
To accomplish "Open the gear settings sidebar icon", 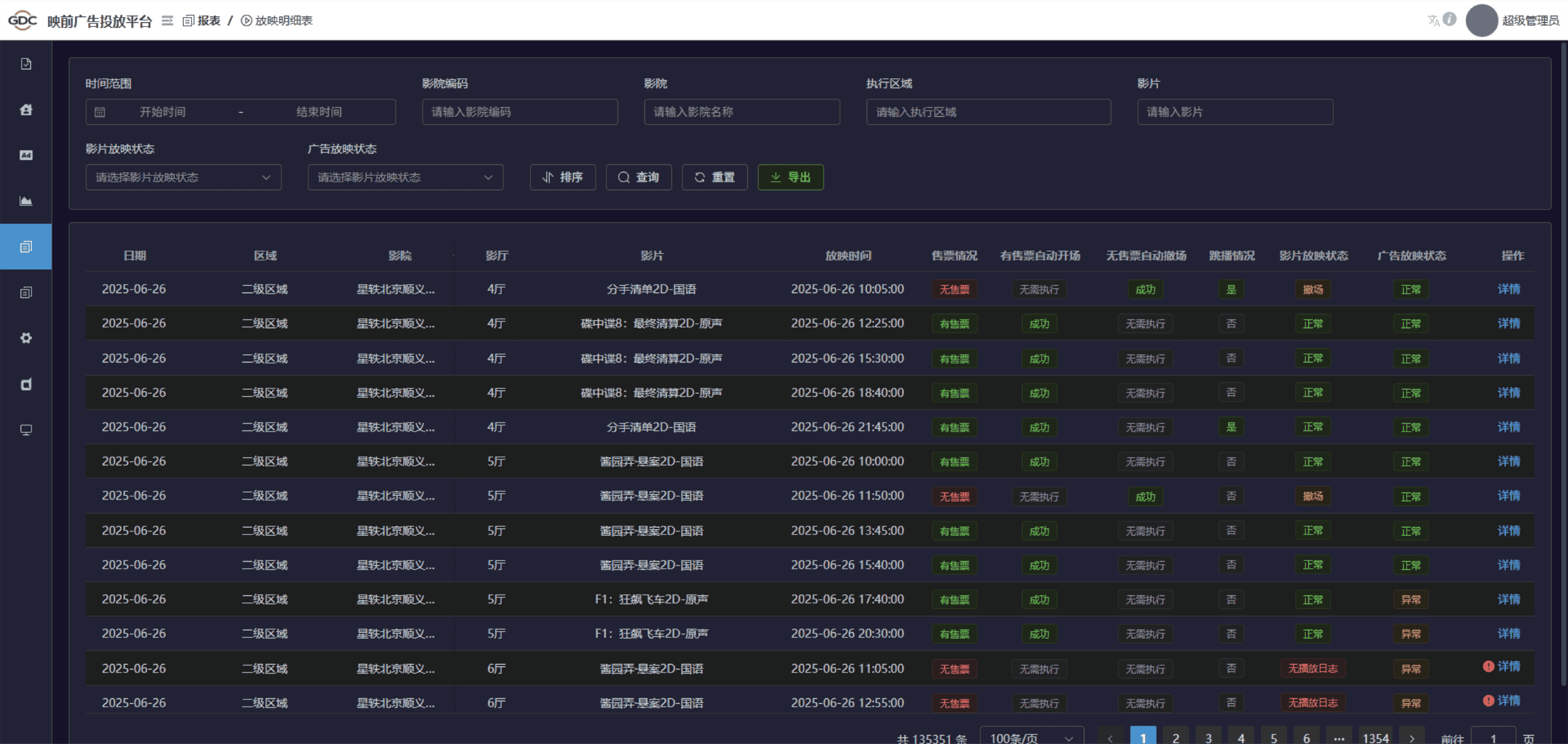I will coord(26,338).
